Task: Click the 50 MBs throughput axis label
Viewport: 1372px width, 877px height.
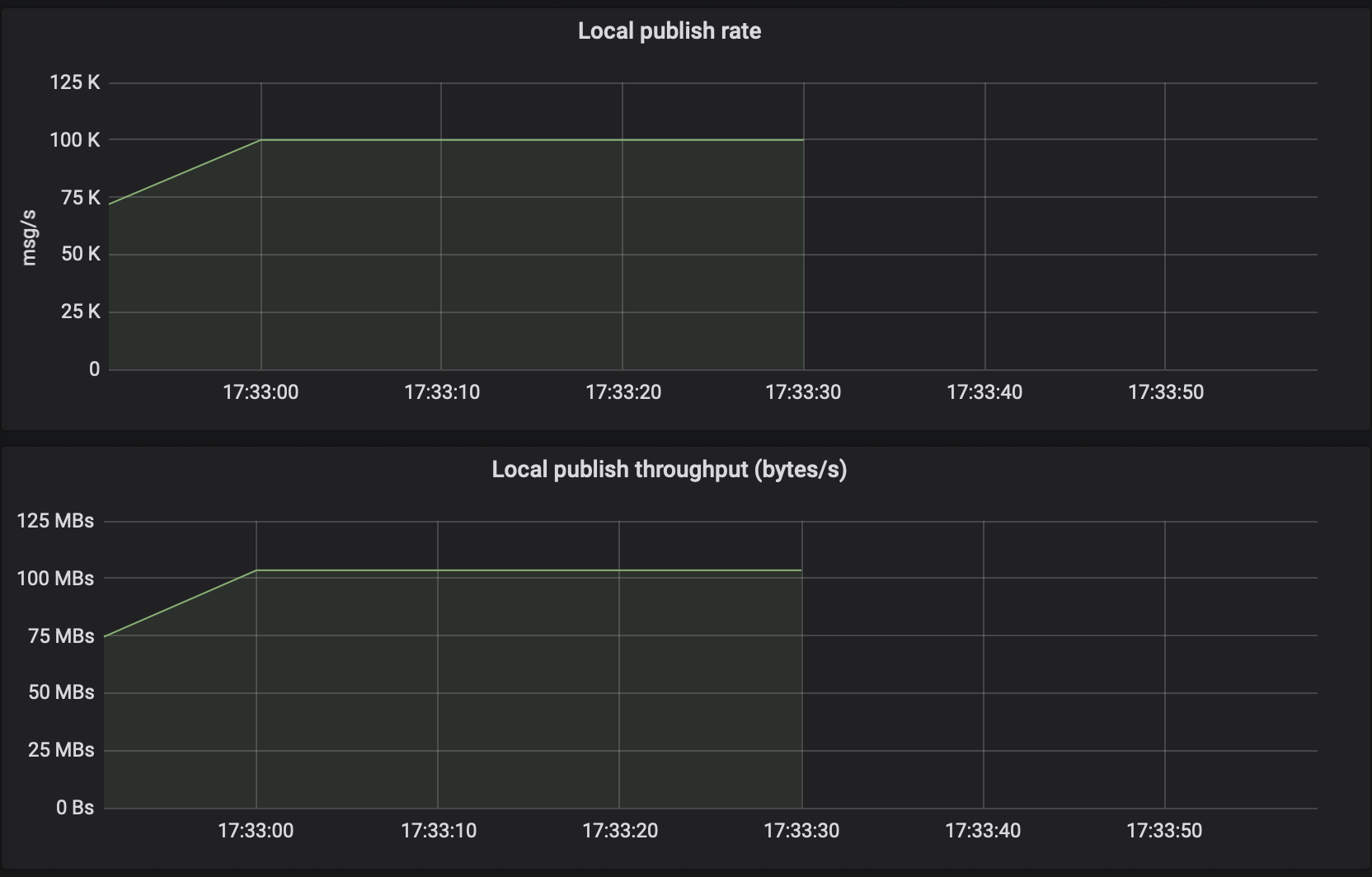Action: coord(61,692)
